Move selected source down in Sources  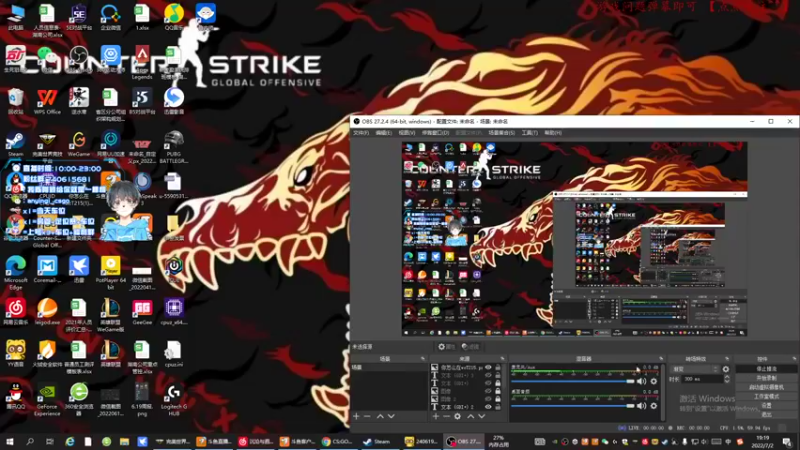click(482, 416)
